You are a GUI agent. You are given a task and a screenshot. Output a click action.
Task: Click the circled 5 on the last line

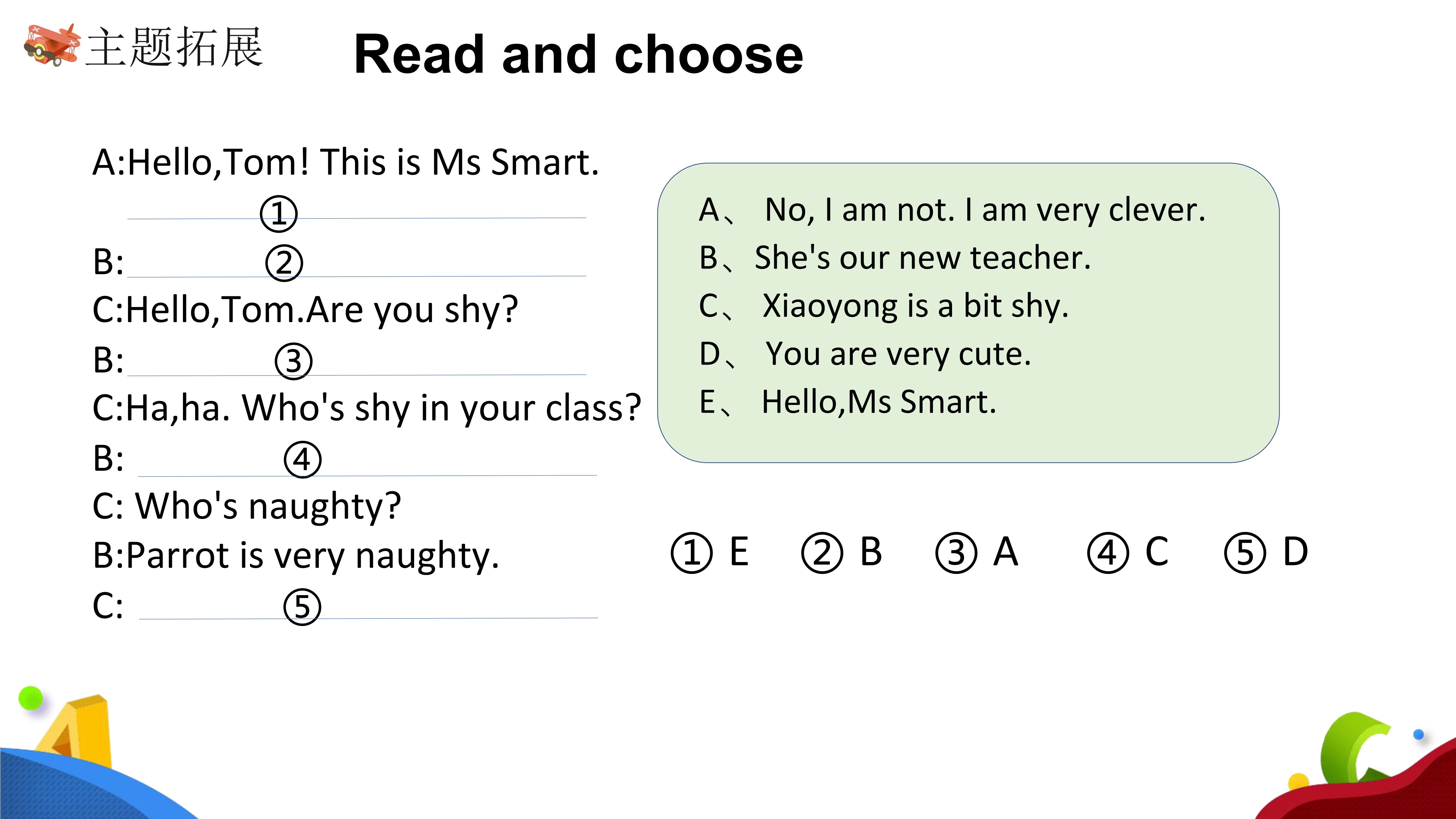tap(302, 607)
